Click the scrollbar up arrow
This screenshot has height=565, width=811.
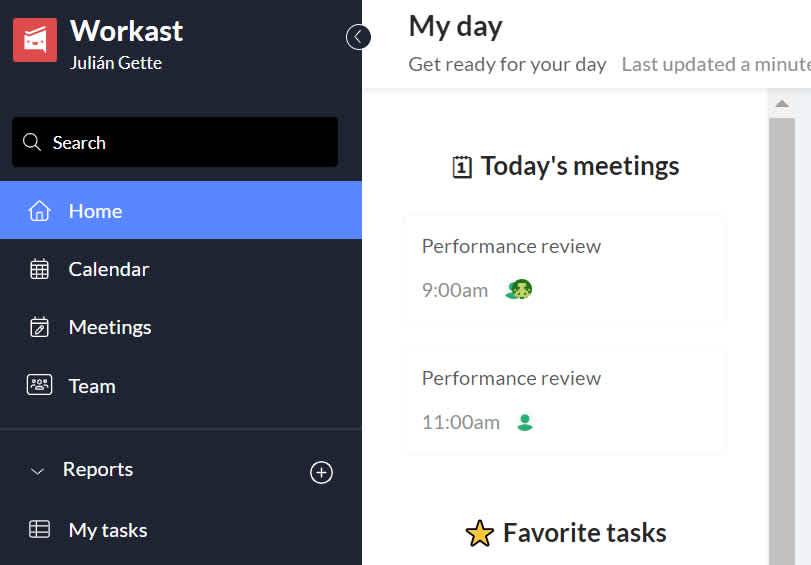pyautogui.click(x=782, y=103)
